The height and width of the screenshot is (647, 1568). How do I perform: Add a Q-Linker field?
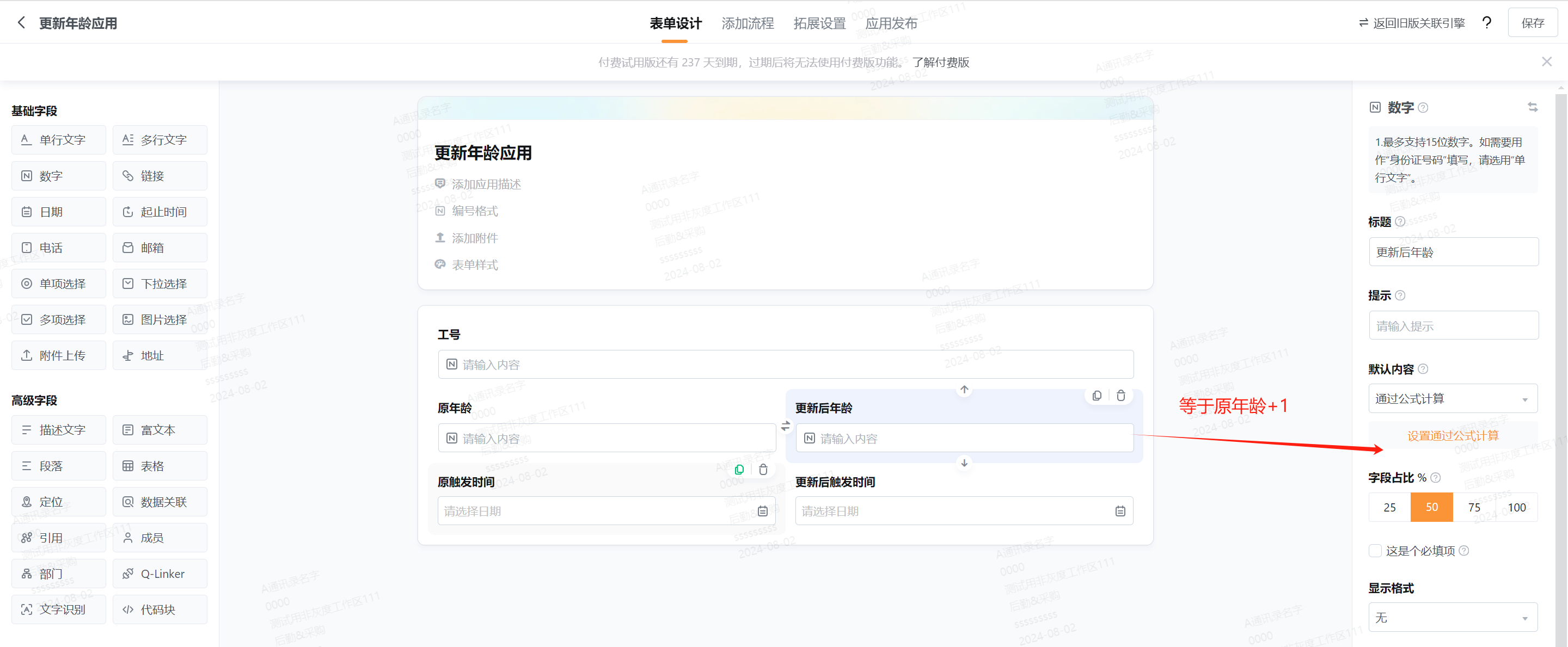coord(160,574)
